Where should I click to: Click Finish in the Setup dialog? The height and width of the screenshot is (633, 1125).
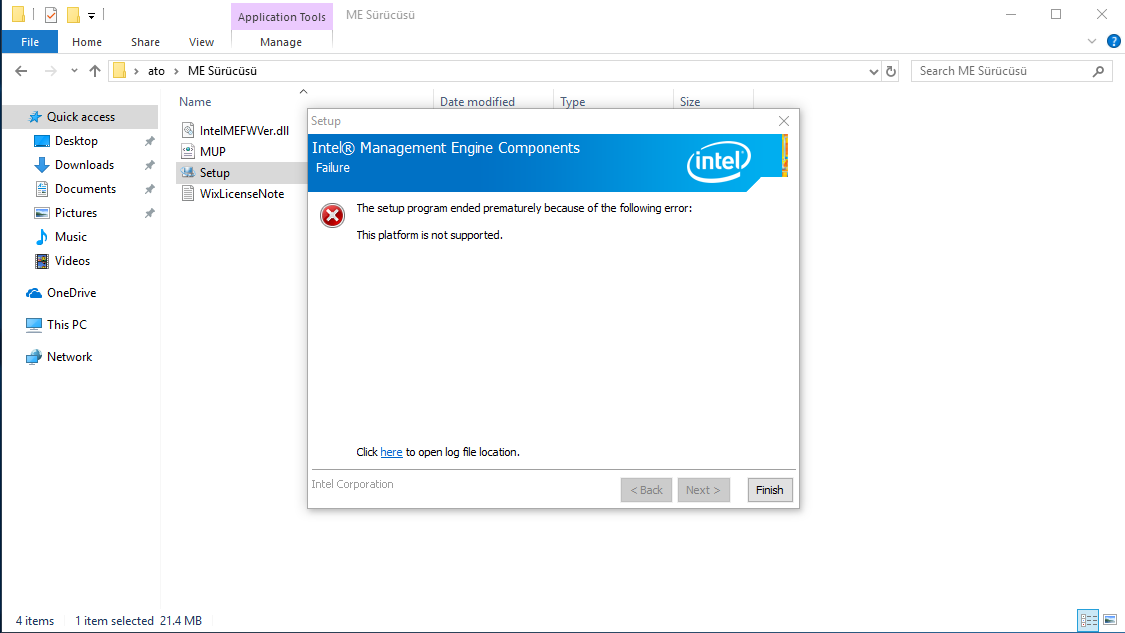(769, 490)
